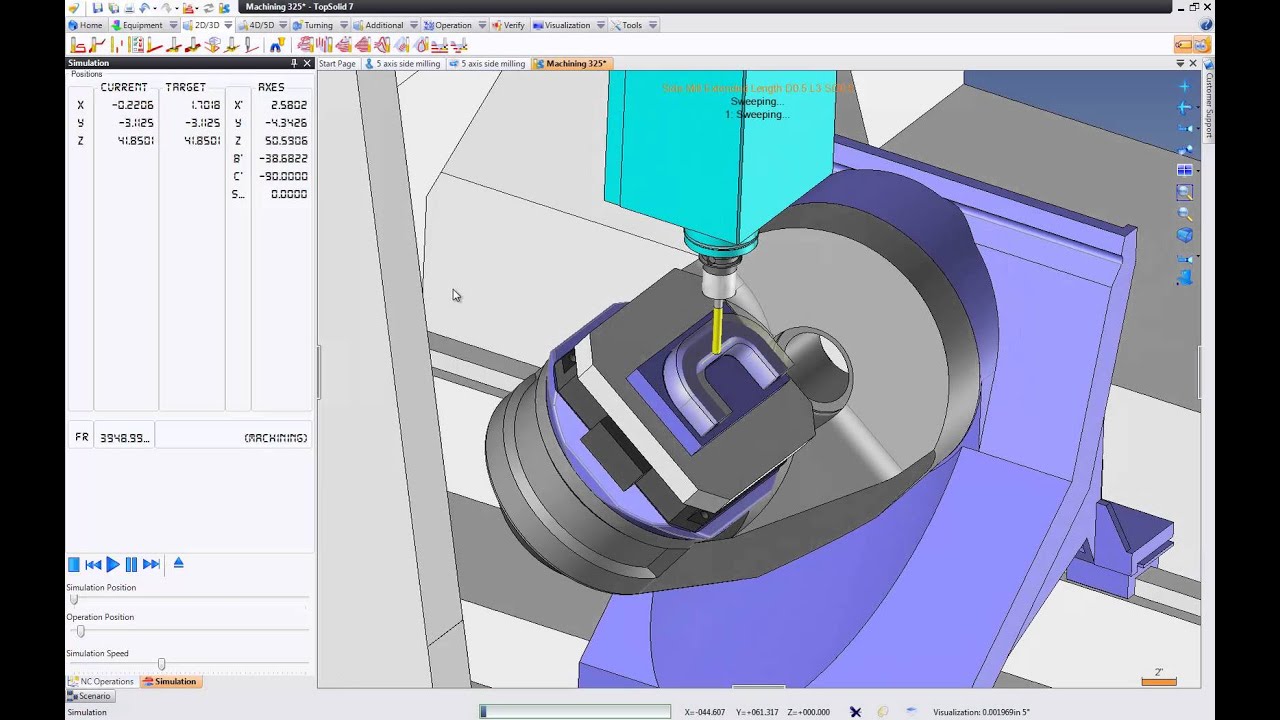
Task: Click the zoom magnifier icon
Action: coord(1185,213)
